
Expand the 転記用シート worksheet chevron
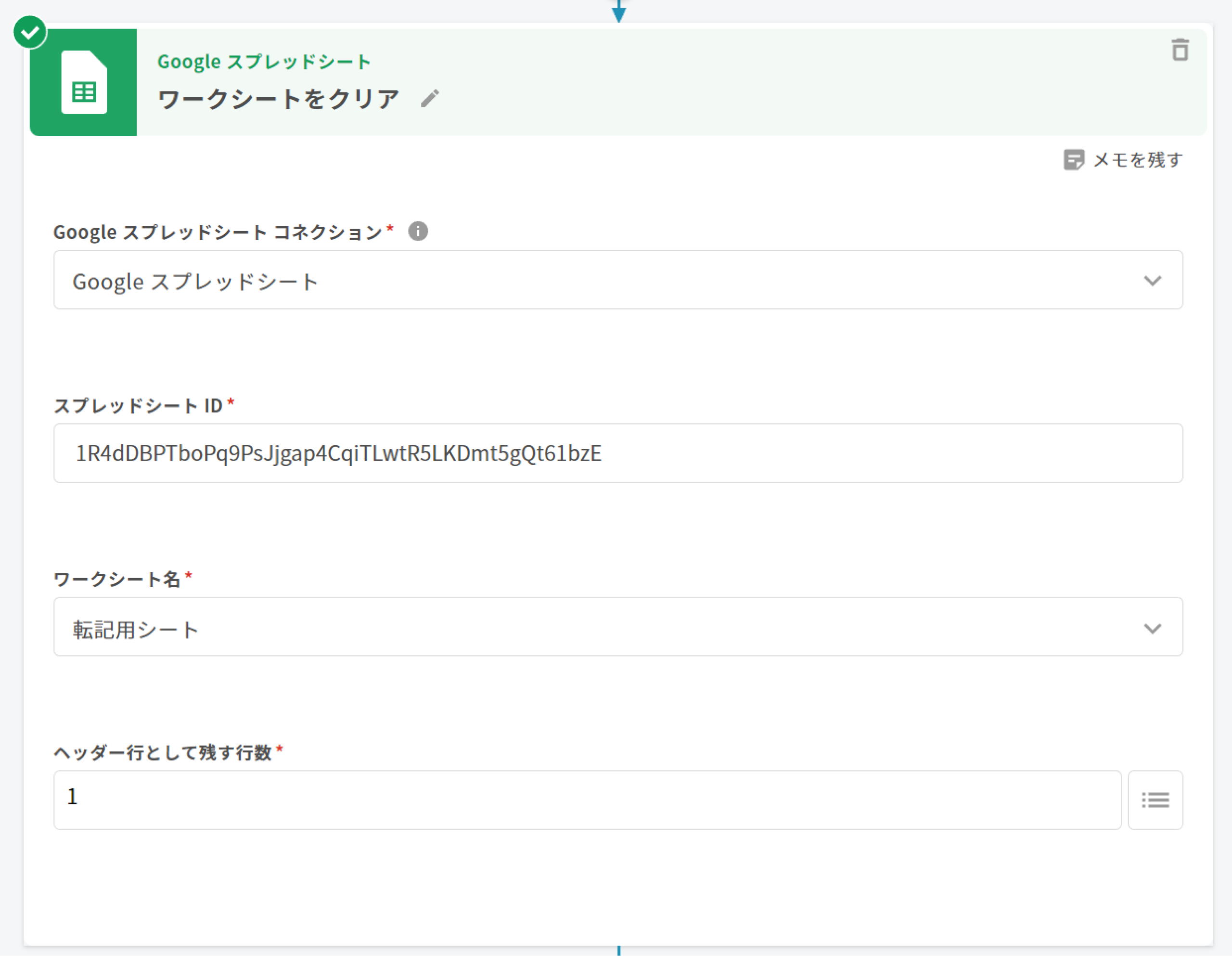pyautogui.click(x=1152, y=628)
